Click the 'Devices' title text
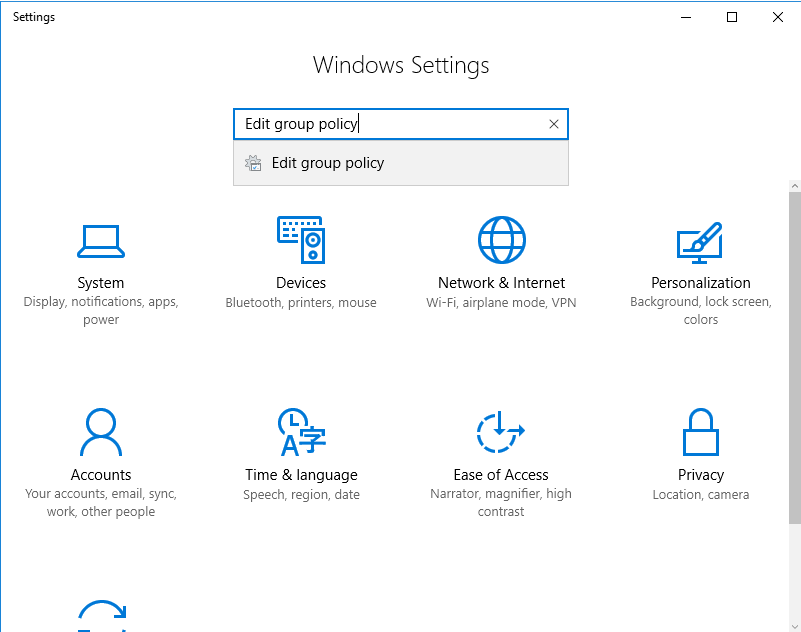Viewport: 801px width, 632px height. coord(301,283)
